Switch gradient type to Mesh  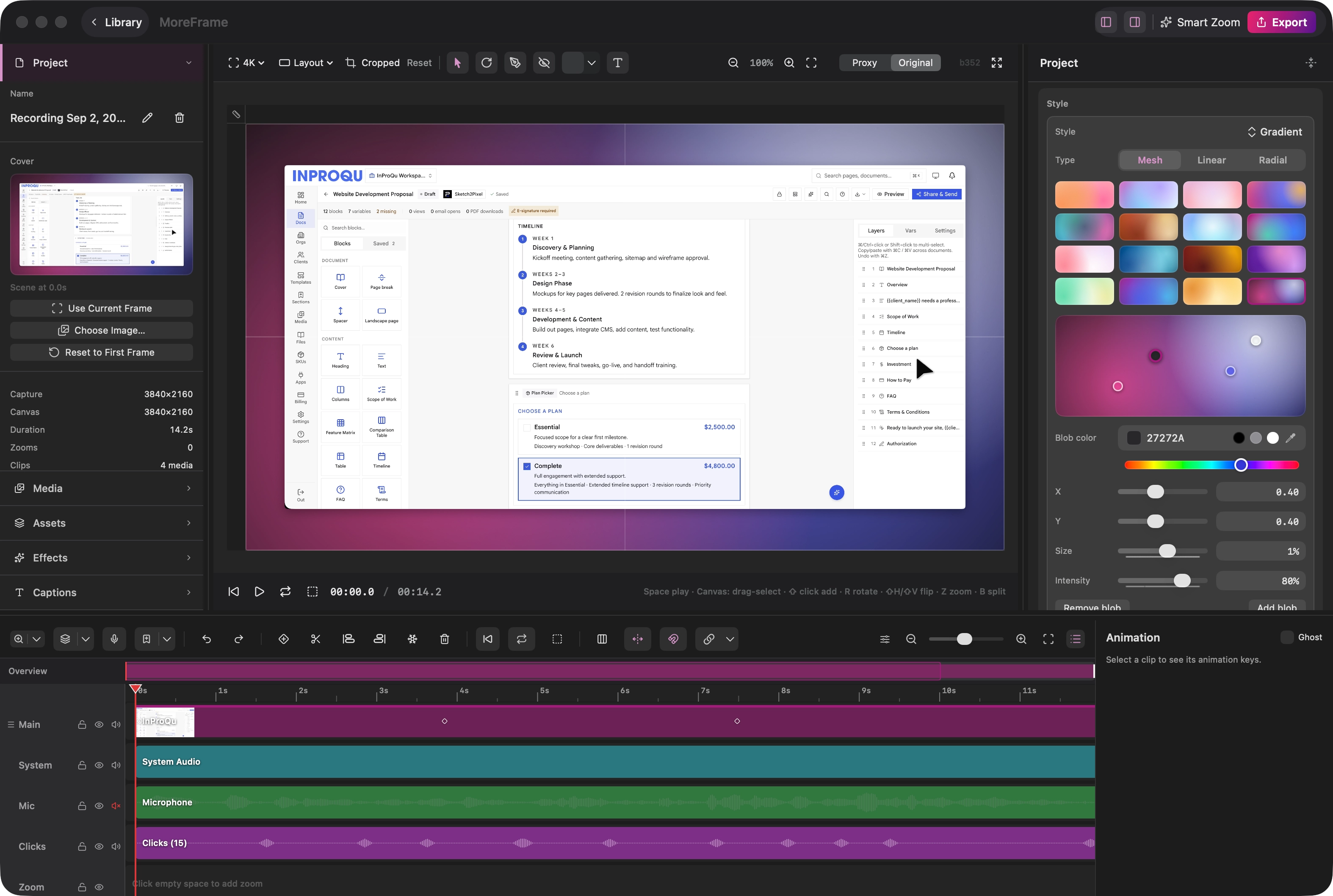tap(1150, 160)
